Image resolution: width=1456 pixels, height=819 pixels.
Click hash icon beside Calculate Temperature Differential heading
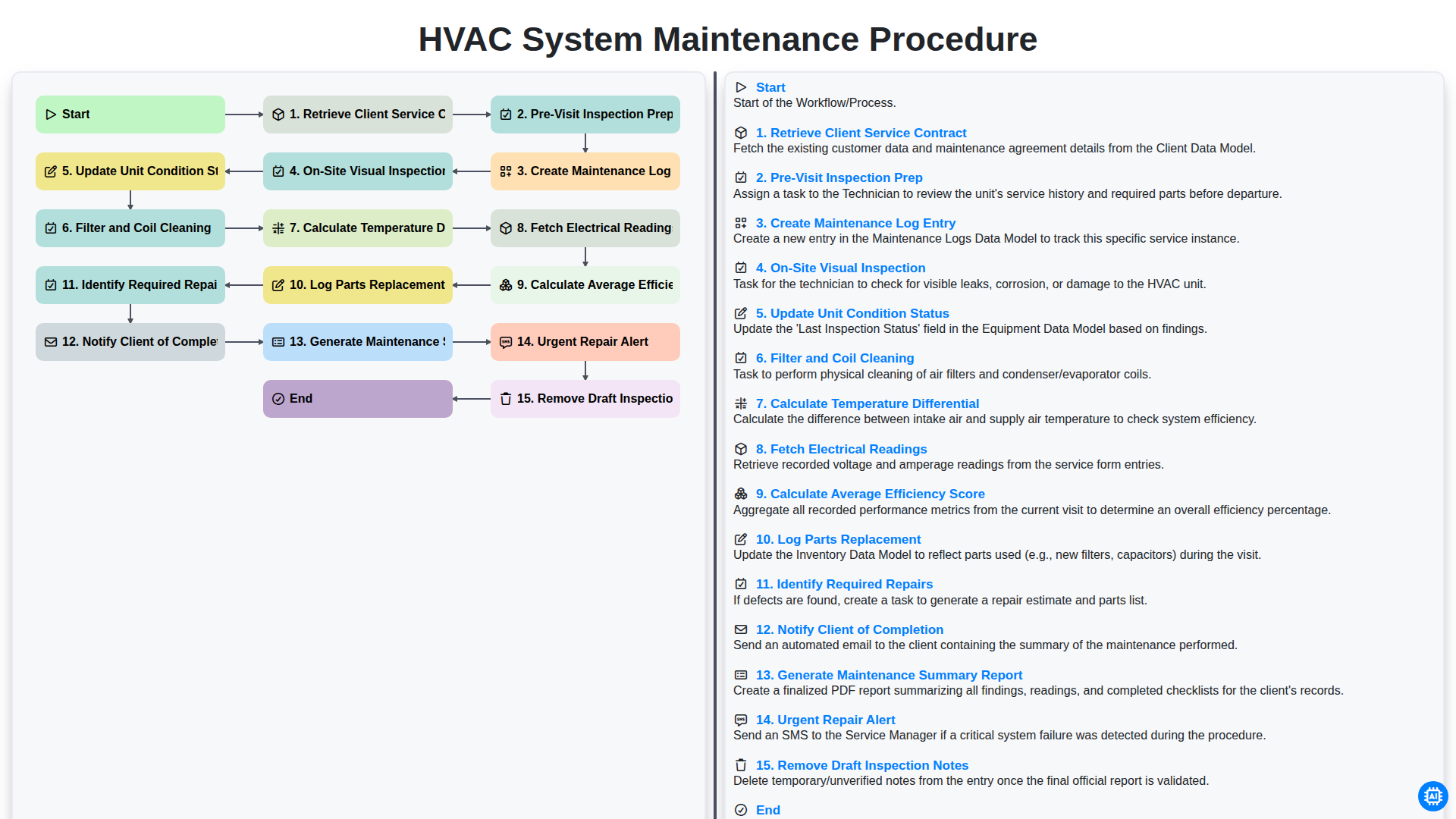point(741,403)
